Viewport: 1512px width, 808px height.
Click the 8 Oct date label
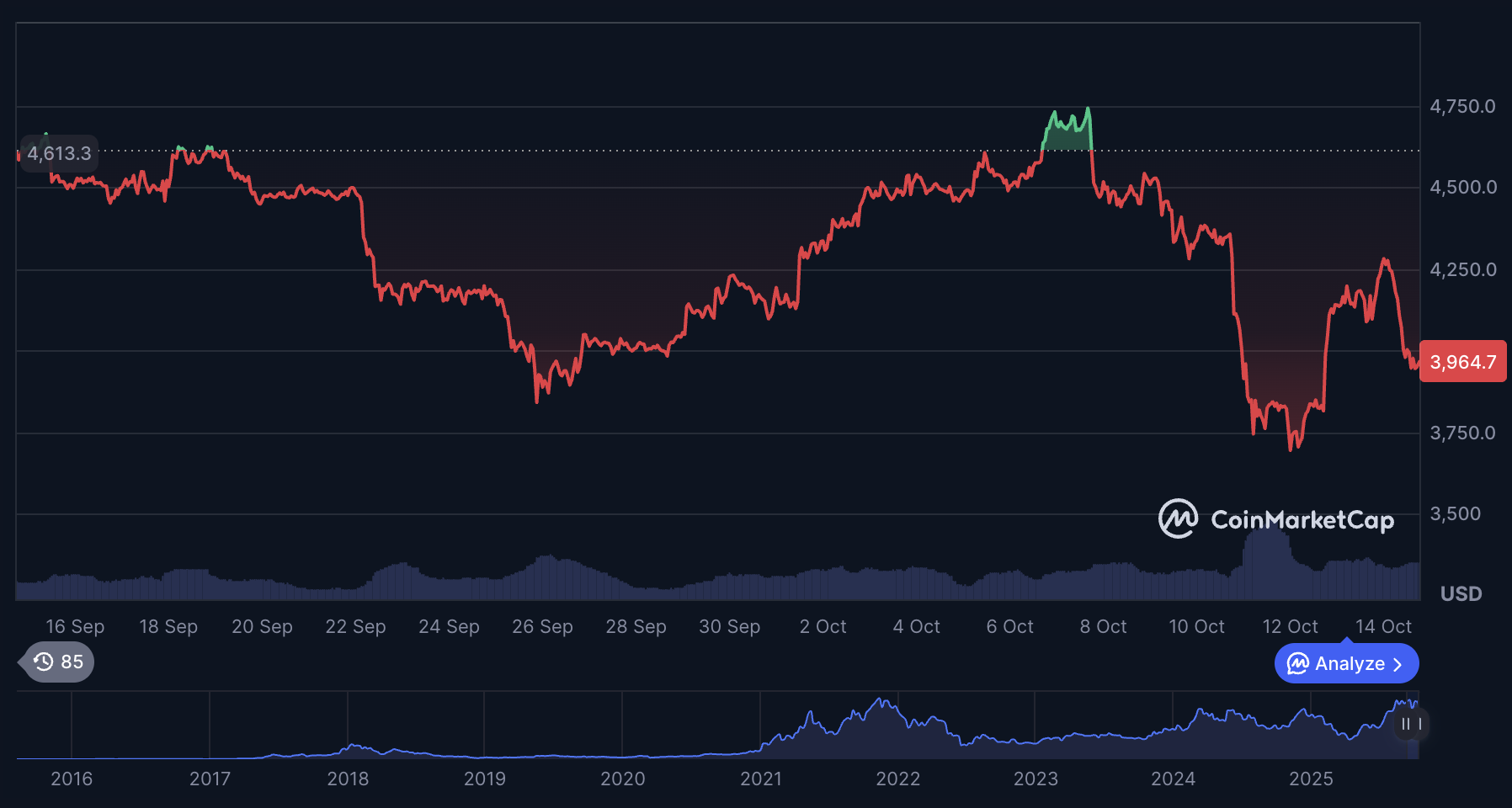1103,627
